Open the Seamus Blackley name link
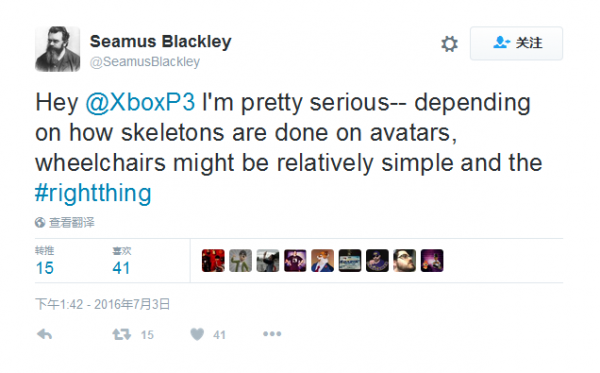Viewport: 600px width, 373px height. (160, 41)
